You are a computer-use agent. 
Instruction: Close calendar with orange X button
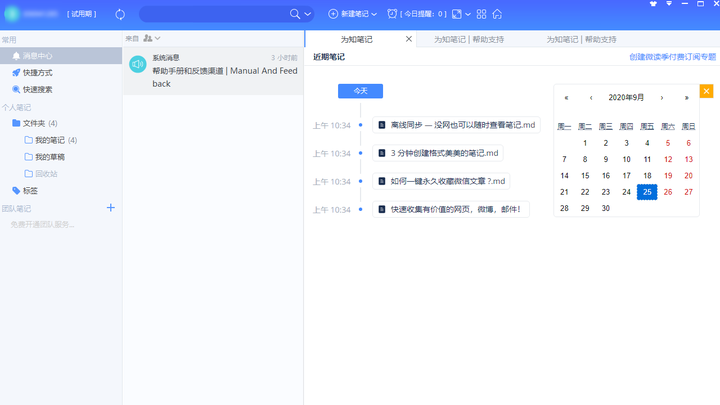[x=706, y=91]
